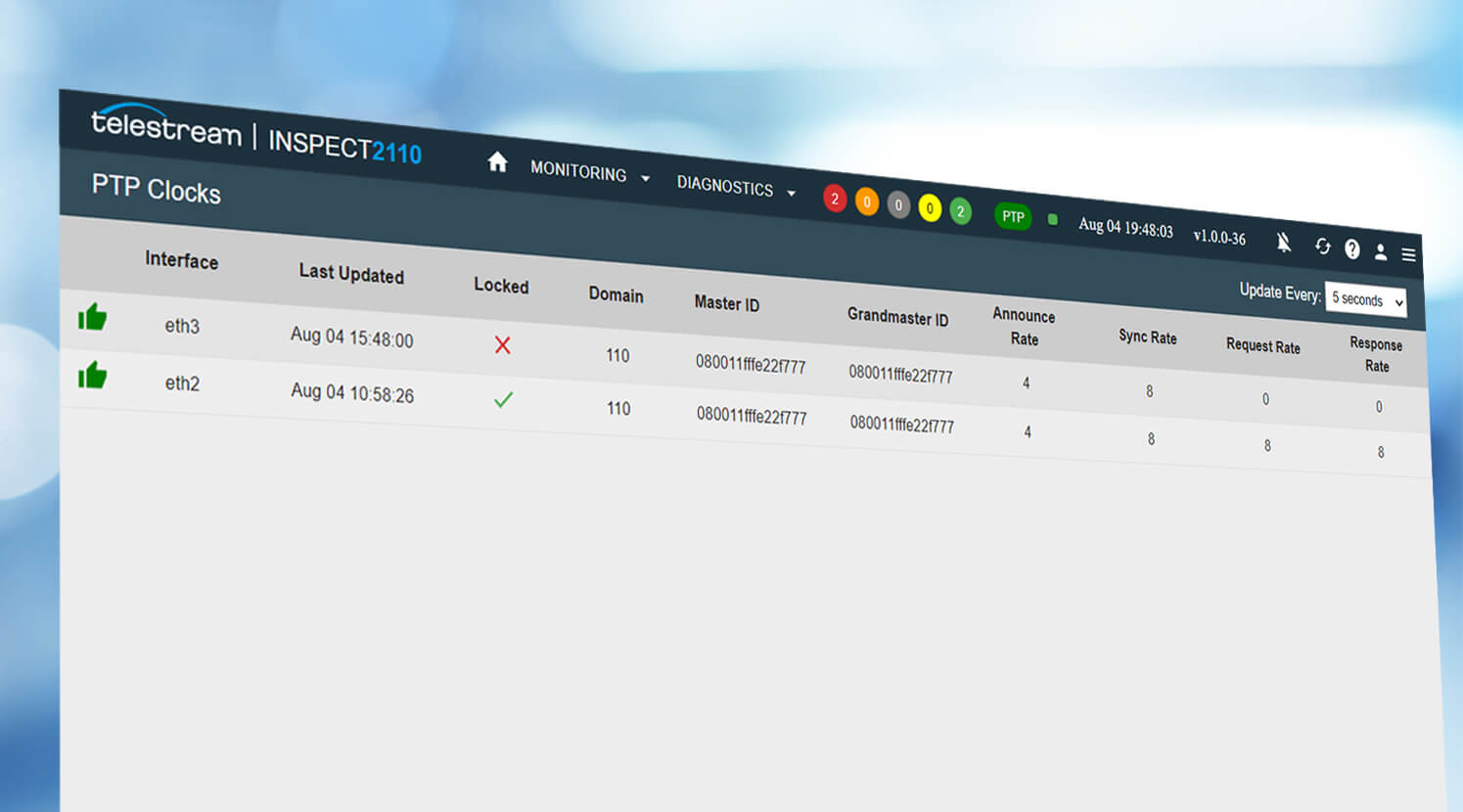Click the red X locked status for eth3

pos(502,344)
